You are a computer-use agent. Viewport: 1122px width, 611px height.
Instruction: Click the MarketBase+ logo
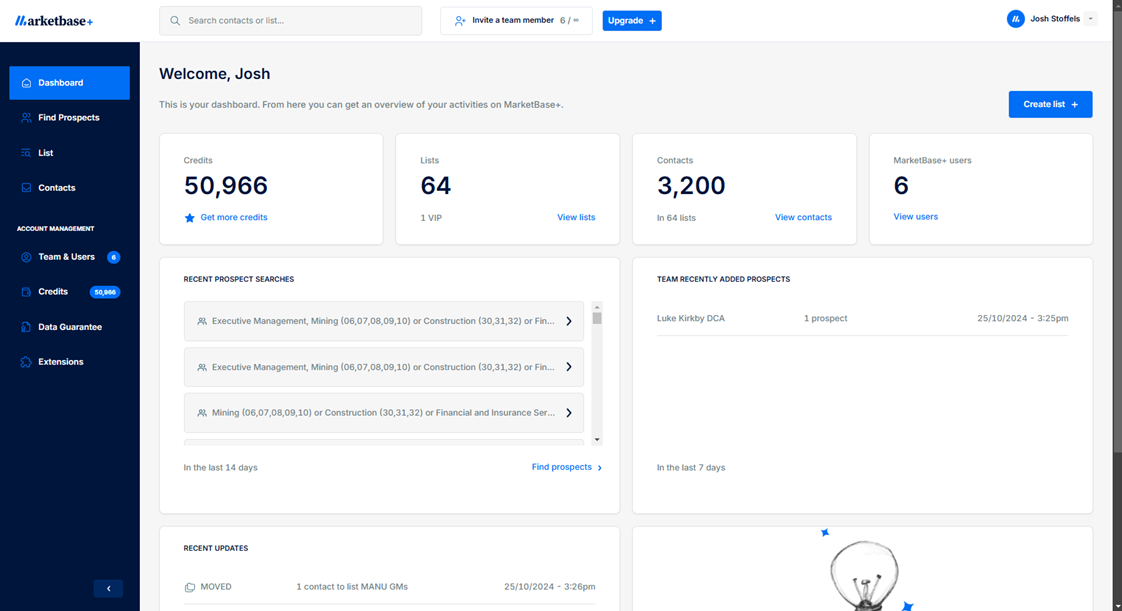[x=54, y=21]
